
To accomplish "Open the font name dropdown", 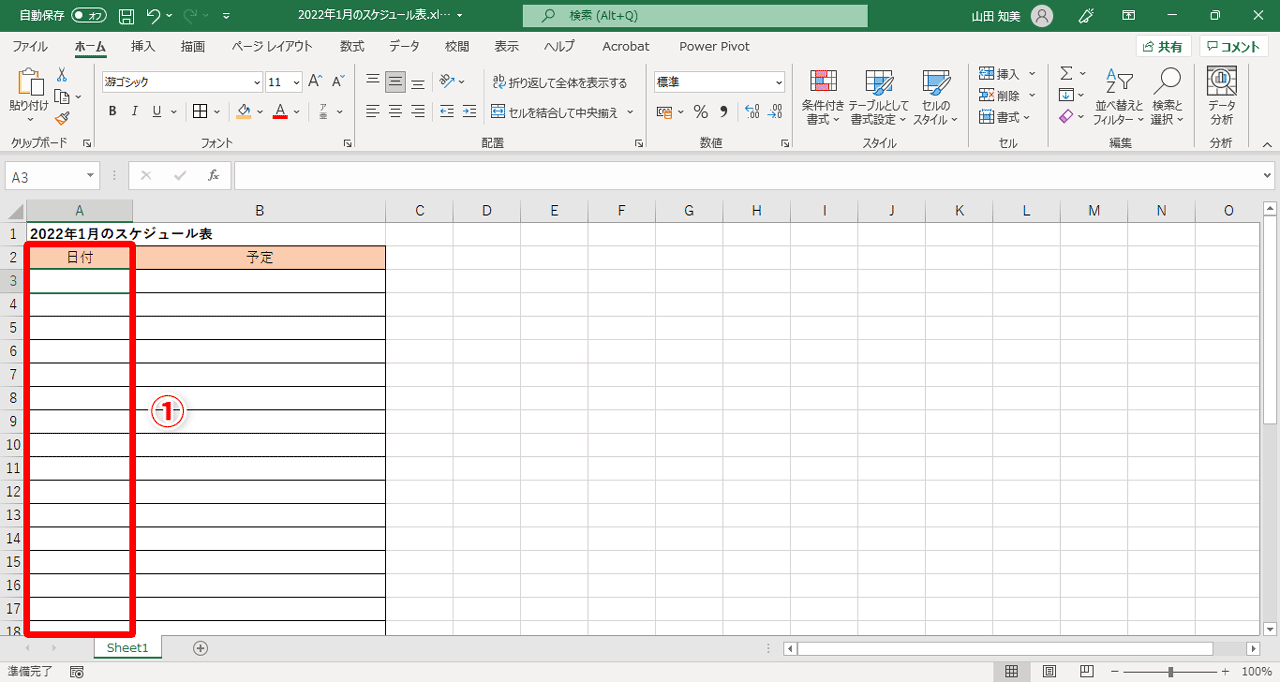I will (257, 82).
